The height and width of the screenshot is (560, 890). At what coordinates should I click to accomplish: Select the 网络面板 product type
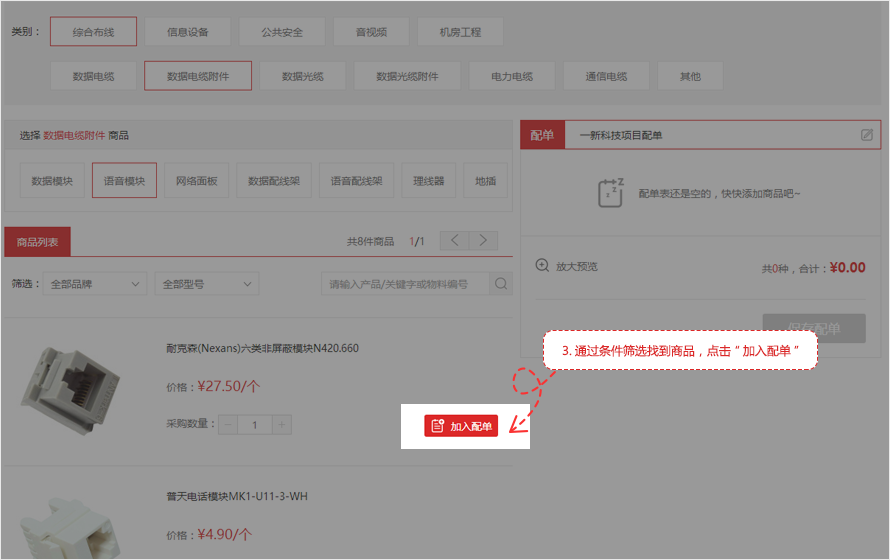[x=196, y=181]
